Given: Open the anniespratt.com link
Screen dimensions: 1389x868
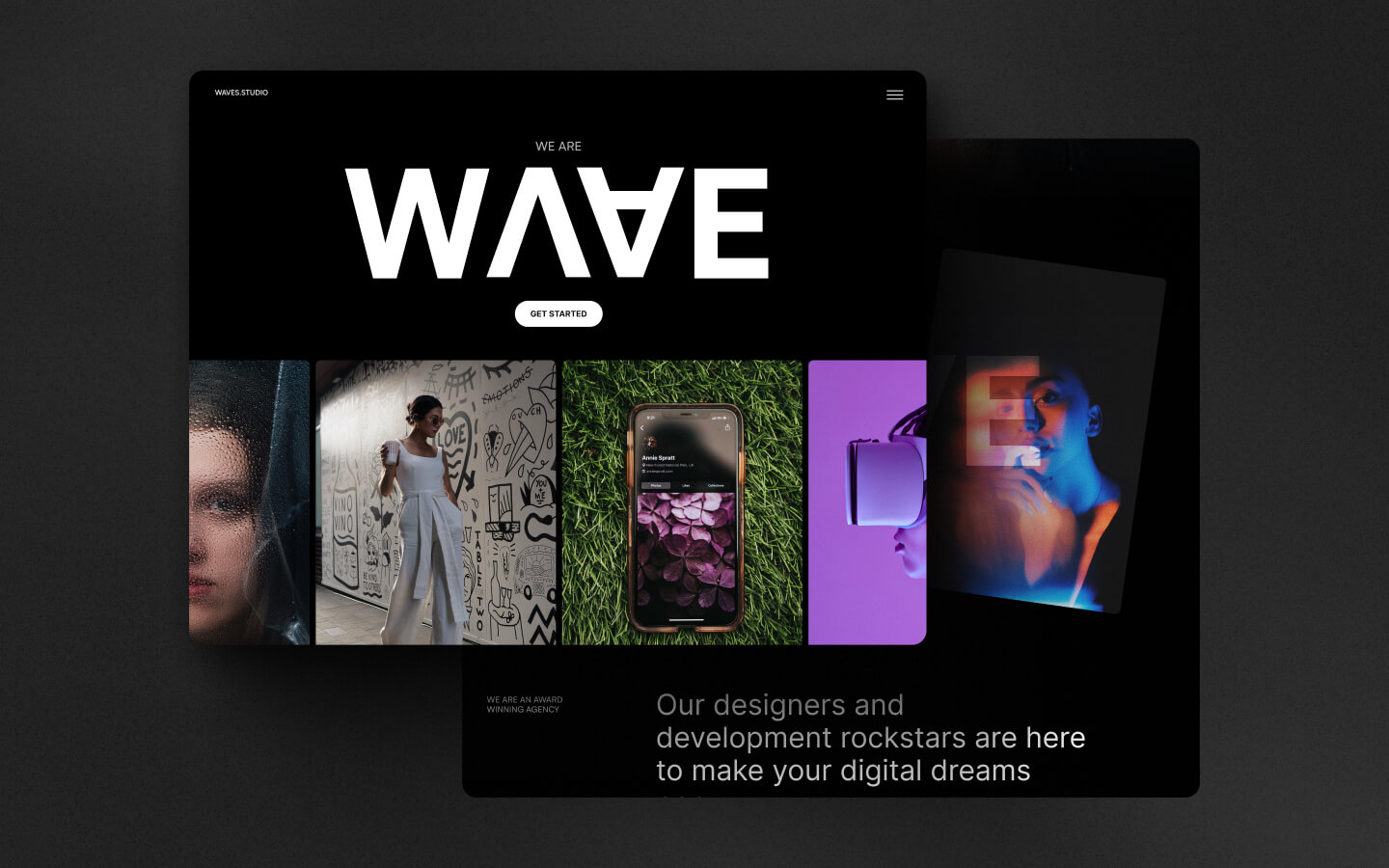Looking at the screenshot, I should point(660,471).
